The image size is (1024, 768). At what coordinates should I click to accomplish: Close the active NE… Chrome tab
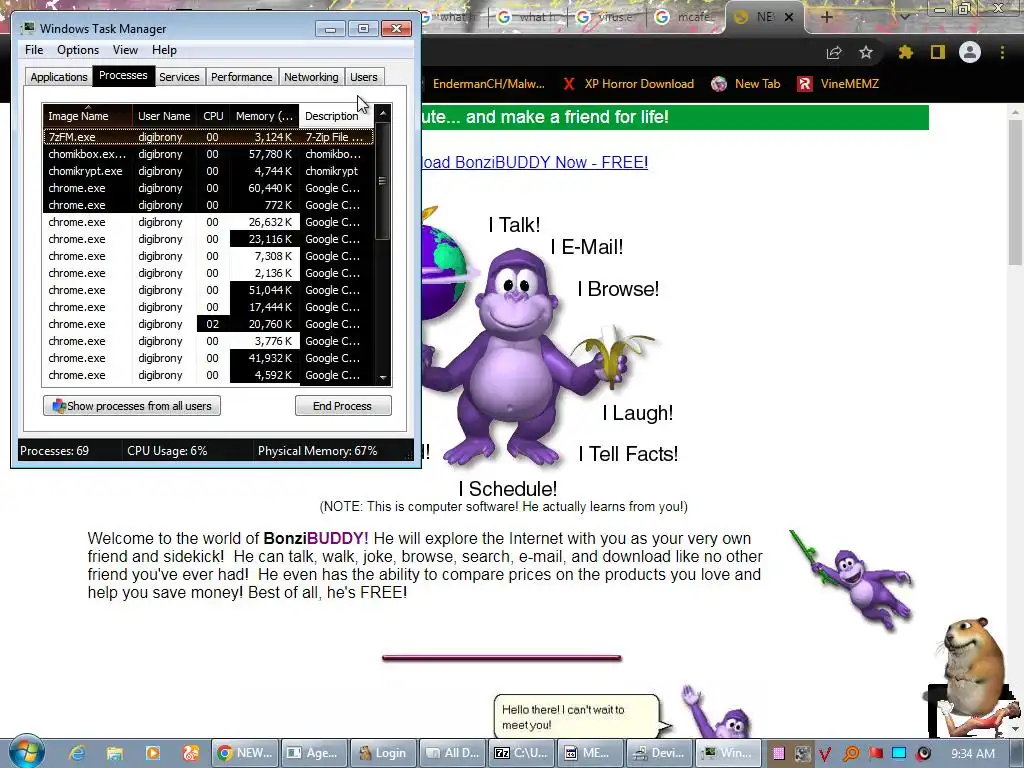coord(789,17)
